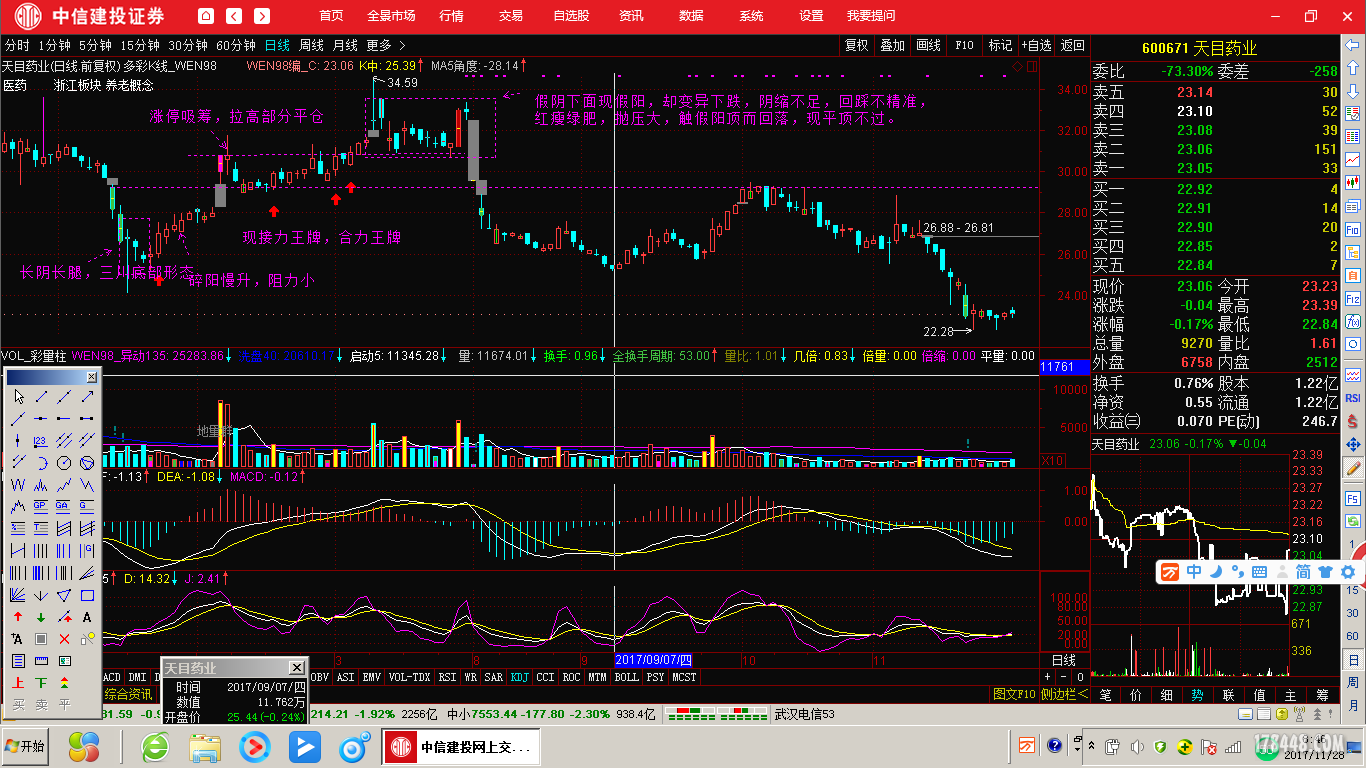Click the candlestick chart icon in right sidebar

[x=1353, y=181]
